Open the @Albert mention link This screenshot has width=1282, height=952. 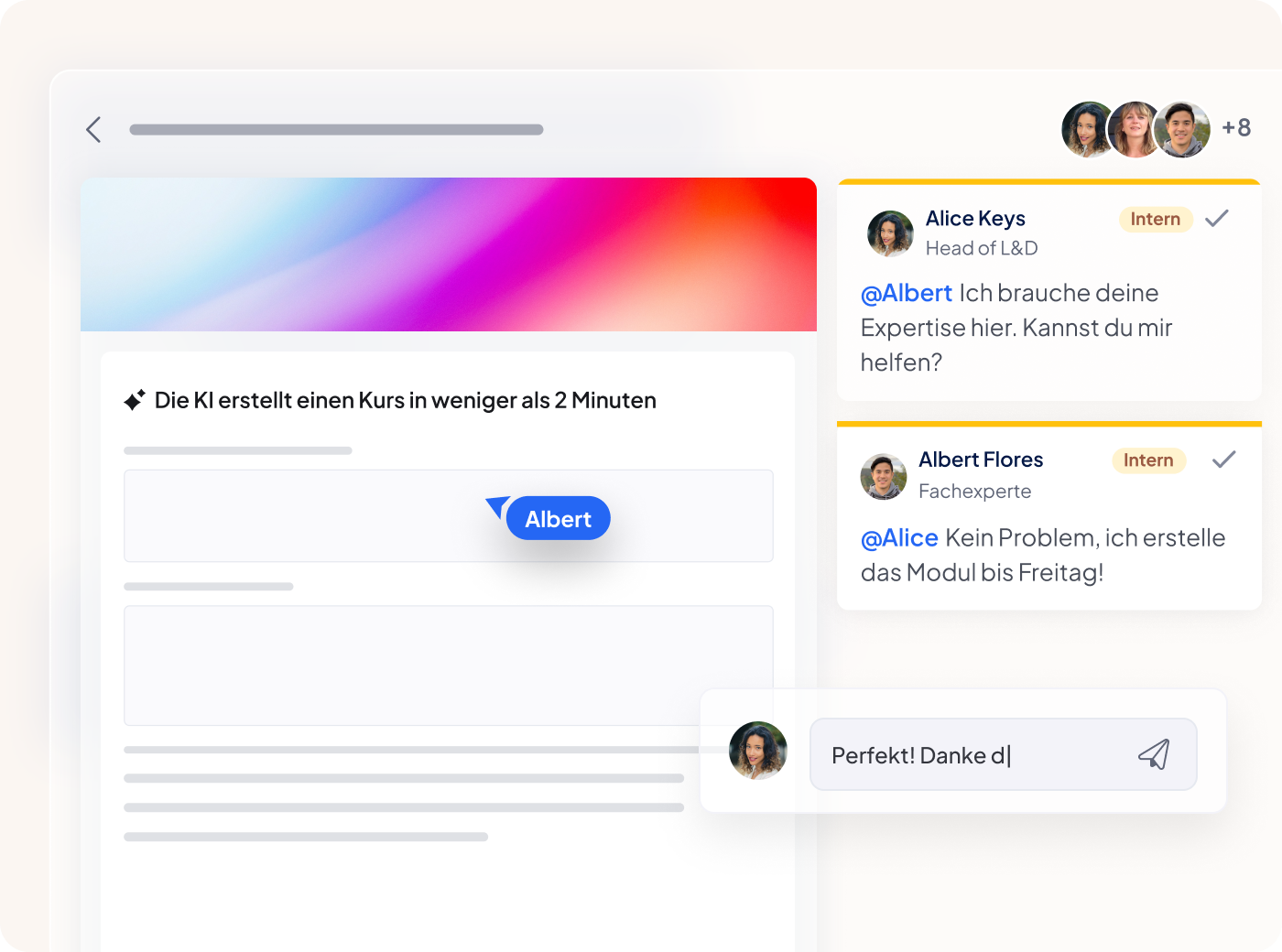pyautogui.click(x=907, y=293)
